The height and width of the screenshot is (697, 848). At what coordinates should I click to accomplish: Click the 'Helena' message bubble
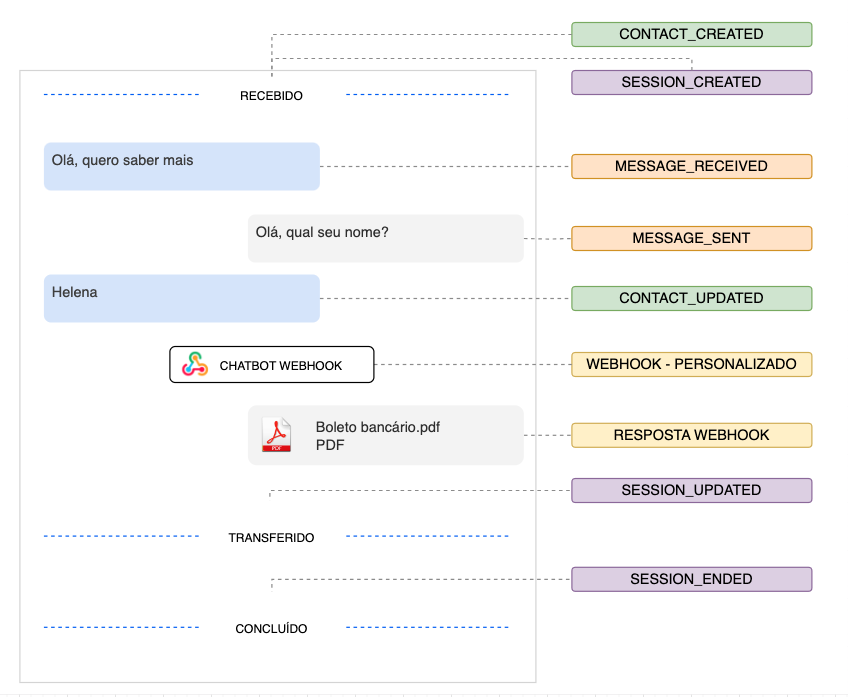(x=181, y=298)
